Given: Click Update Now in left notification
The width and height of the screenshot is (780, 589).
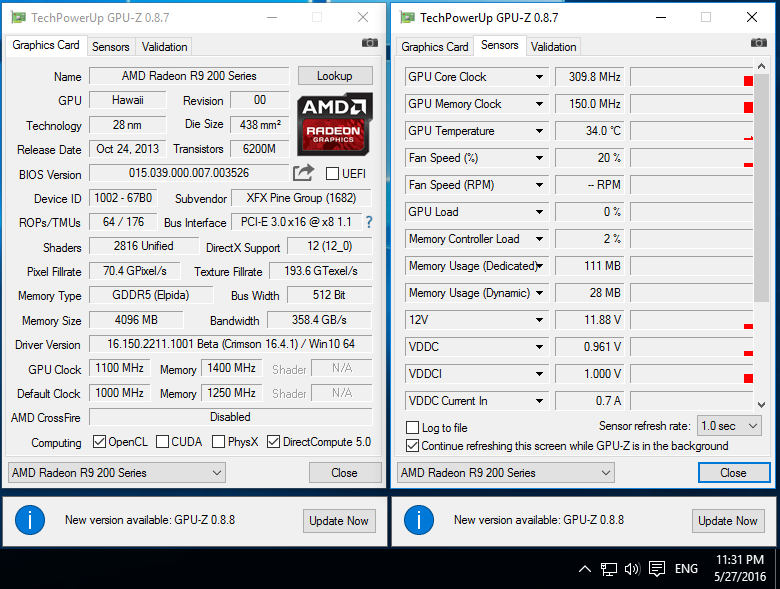Looking at the screenshot, I should click(339, 521).
